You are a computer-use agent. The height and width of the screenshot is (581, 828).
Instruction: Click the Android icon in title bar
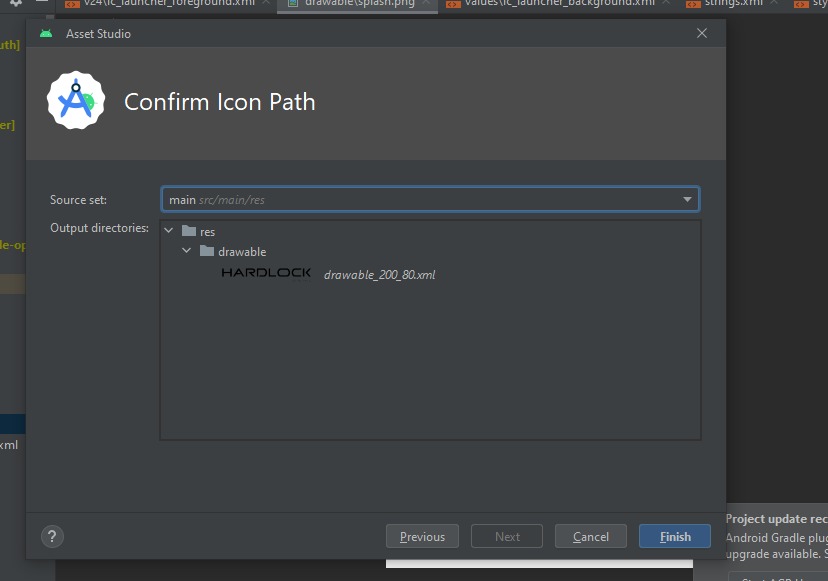pyautogui.click(x=46, y=33)
